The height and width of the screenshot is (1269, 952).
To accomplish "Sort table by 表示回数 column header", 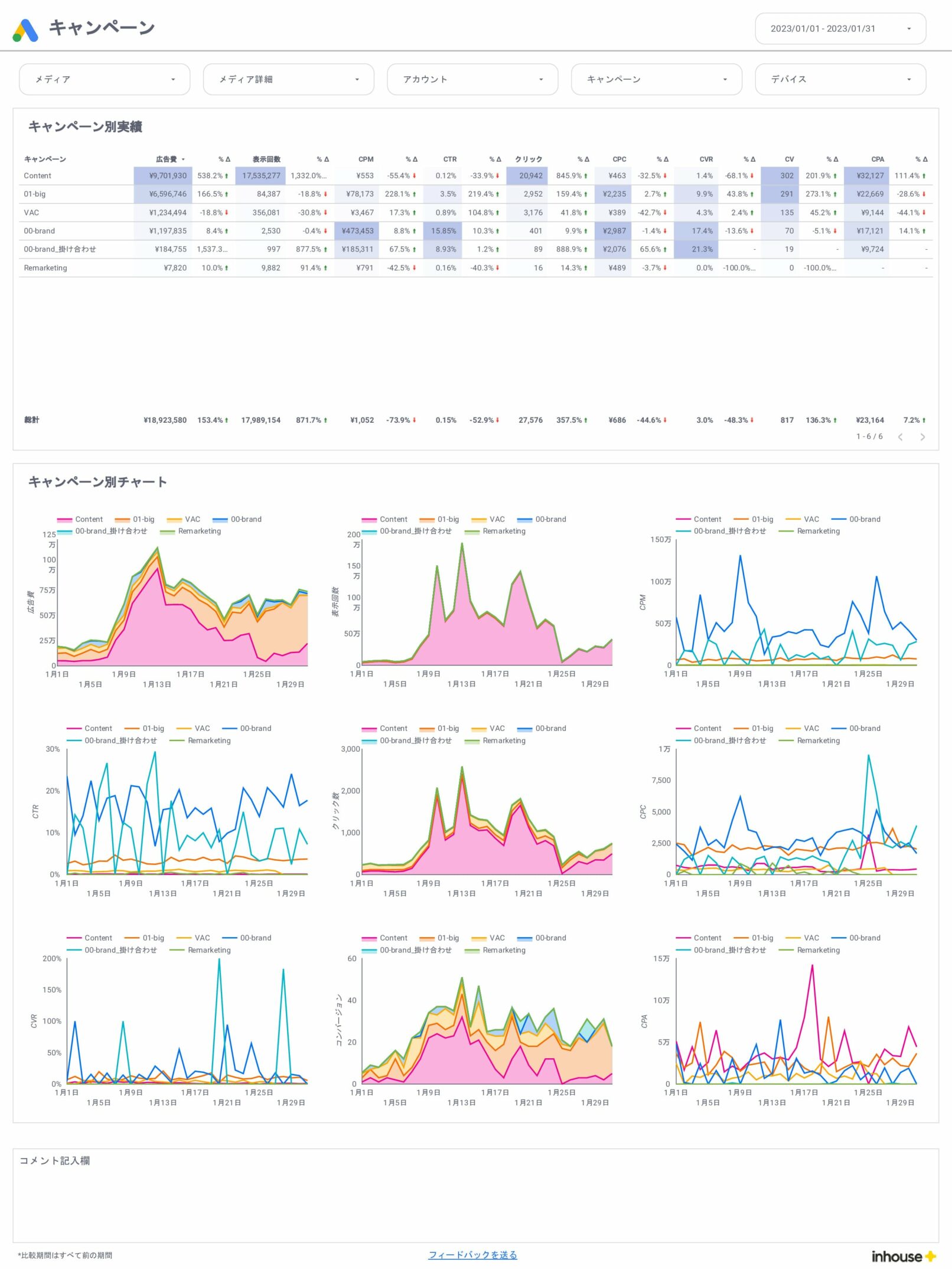I will pyautogui.click(x=266, y=159).
